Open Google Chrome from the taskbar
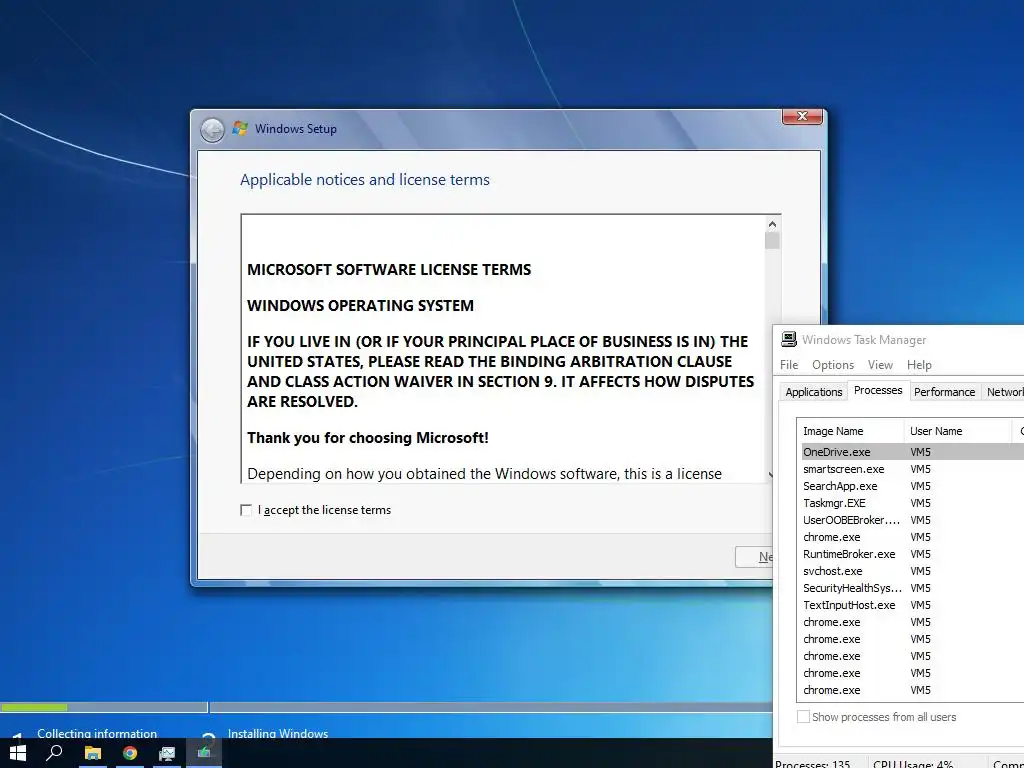The width and height of the screenshot is (1024, 768). pos(130,753)
